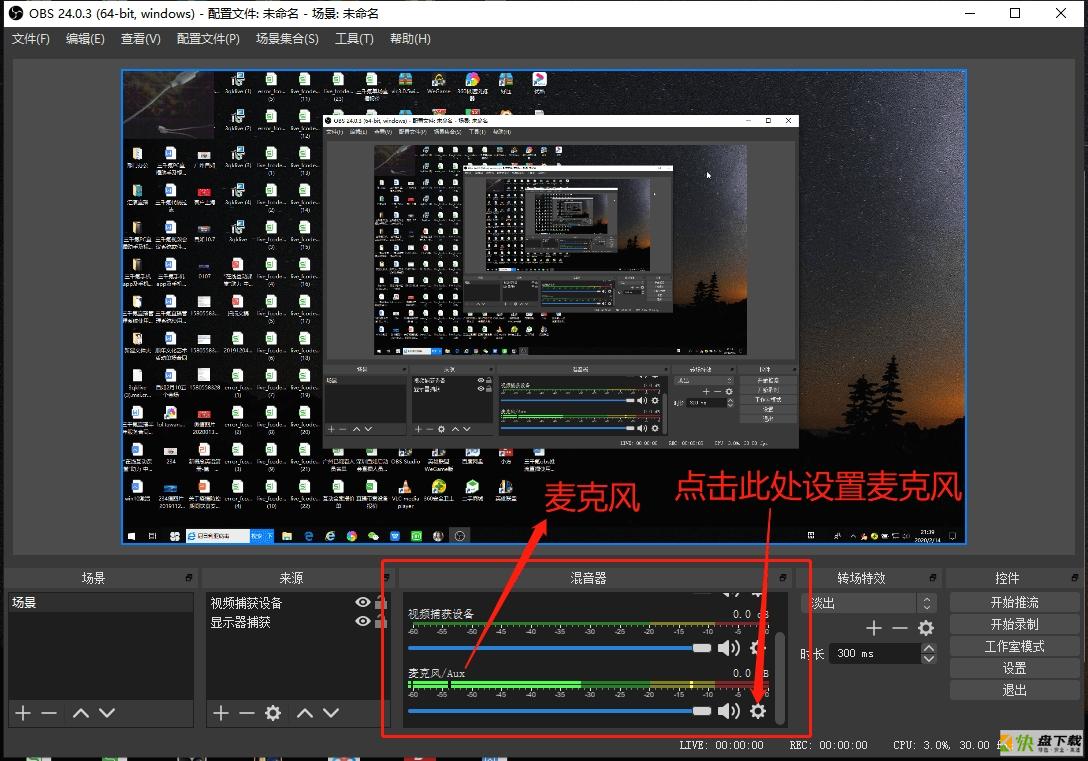Remove selected source in 来源 panel
The image size is (1088, 761).
[246, 713]
